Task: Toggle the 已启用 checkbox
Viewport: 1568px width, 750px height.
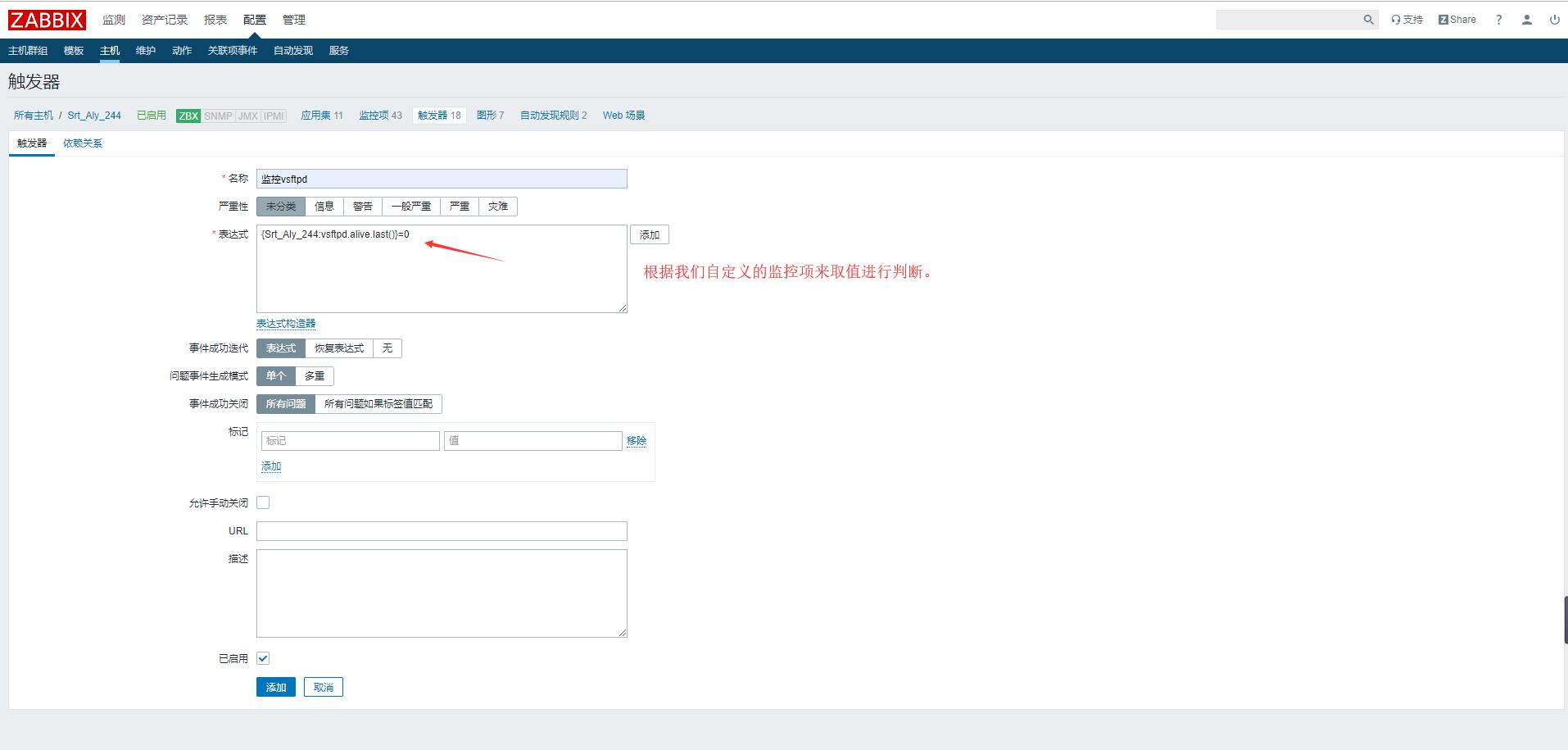Action: click(x=263, y=658)
